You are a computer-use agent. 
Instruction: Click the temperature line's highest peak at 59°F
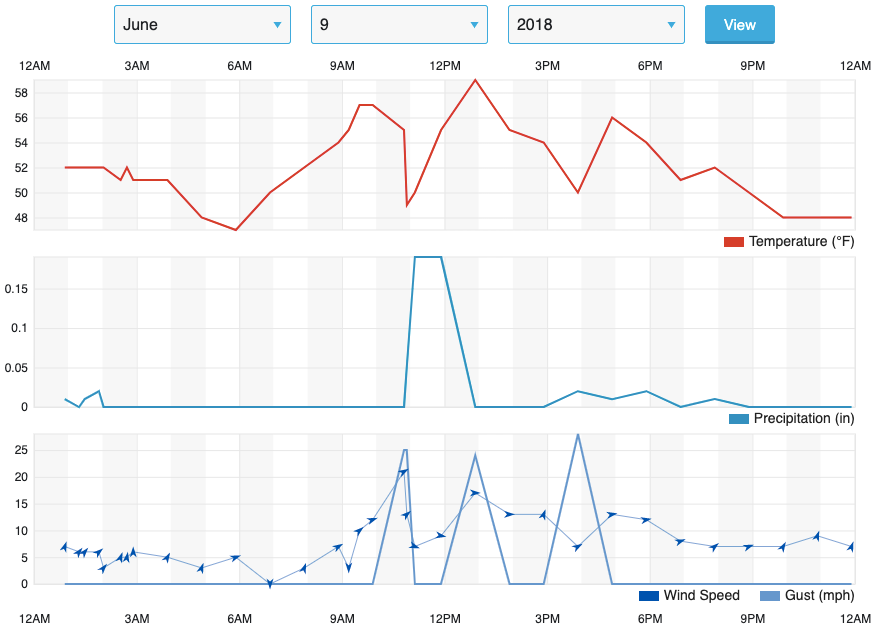[475, 80]
